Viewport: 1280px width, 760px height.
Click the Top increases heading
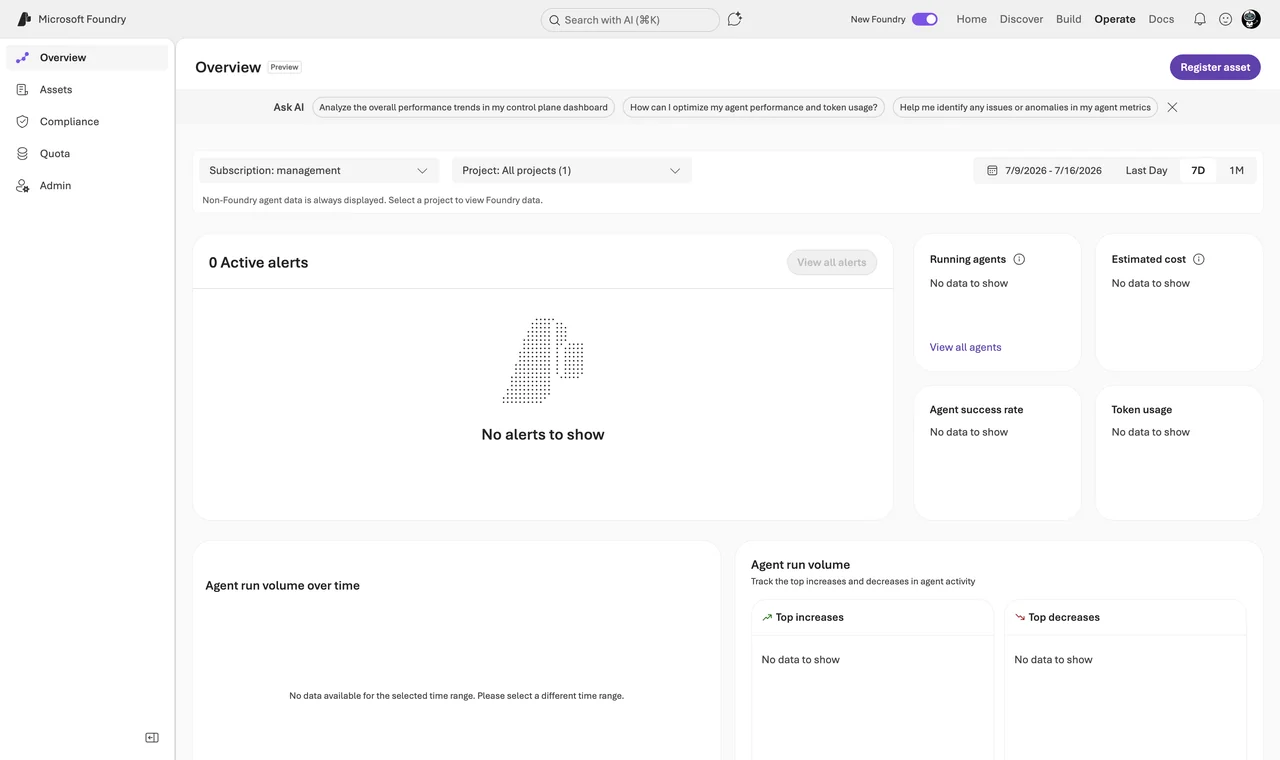tap(809, 617)
